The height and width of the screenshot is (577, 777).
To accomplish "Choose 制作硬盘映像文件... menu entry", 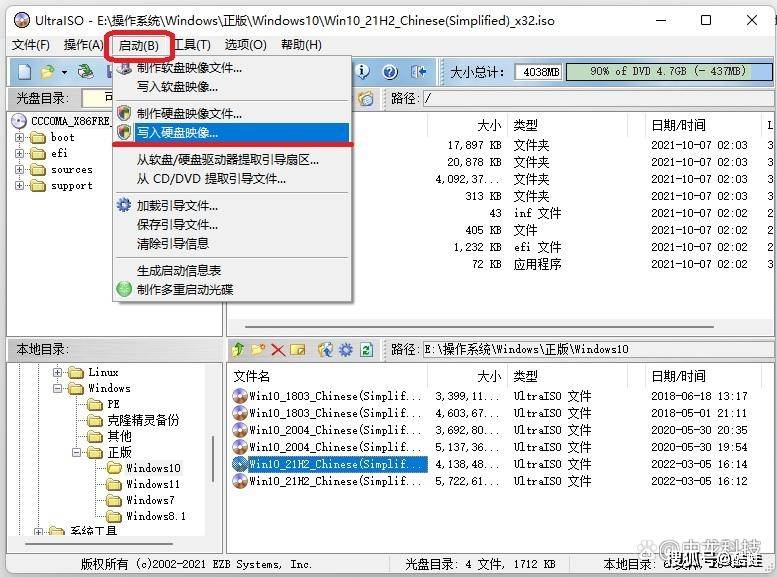I will click(x=232, y=114).
